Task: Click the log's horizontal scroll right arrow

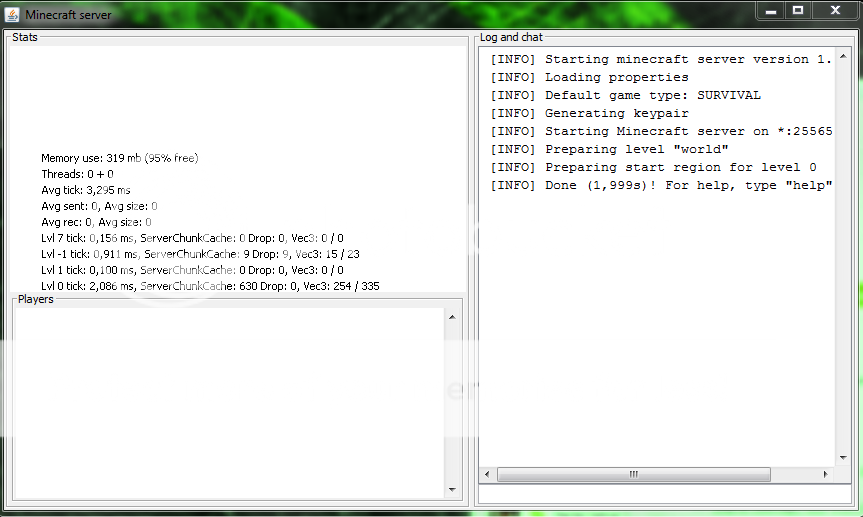Action: 826,474
